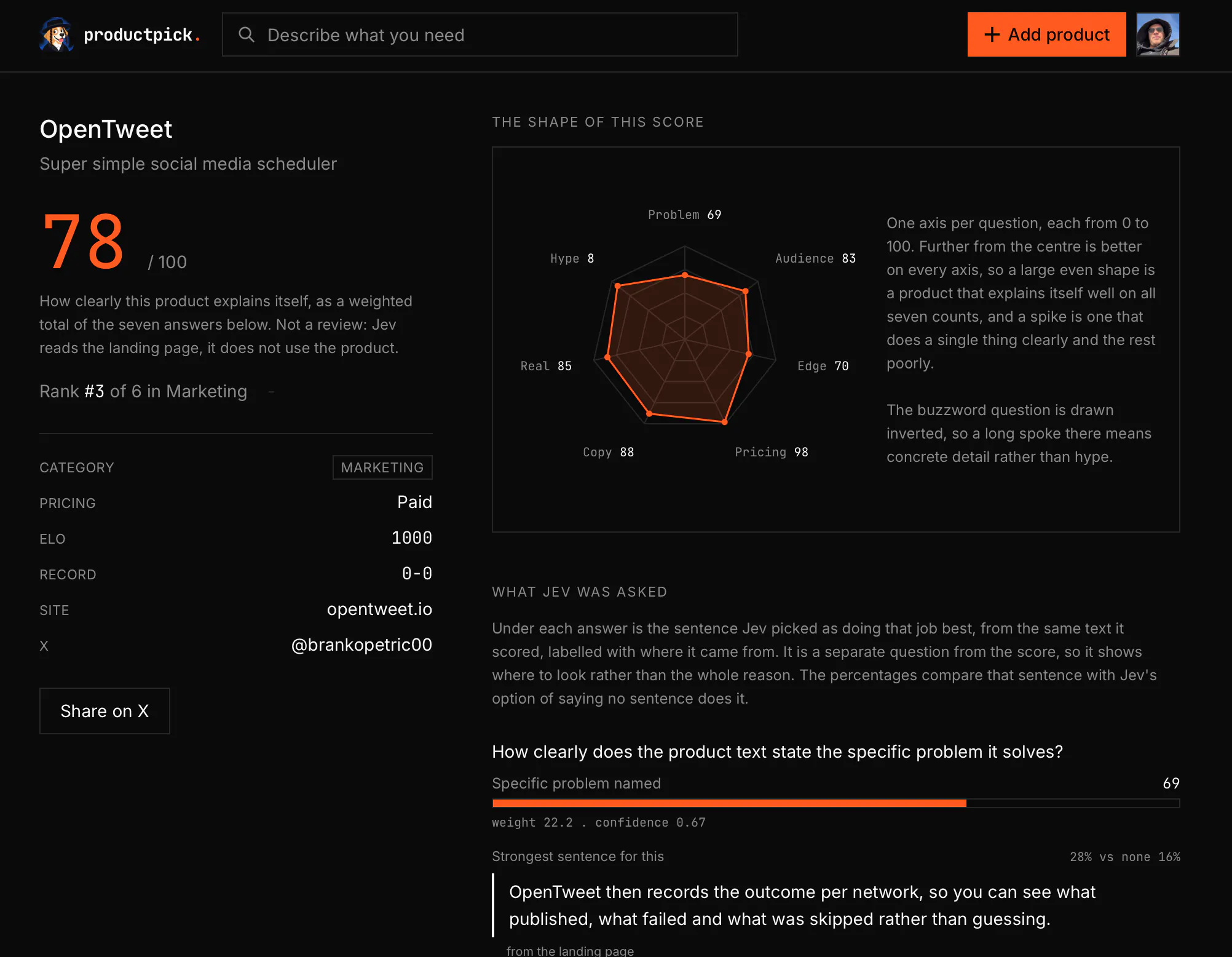Click the 'Copy 88' radar axis label
This screenshot has width=1232, height=957.
coord(609,452)
